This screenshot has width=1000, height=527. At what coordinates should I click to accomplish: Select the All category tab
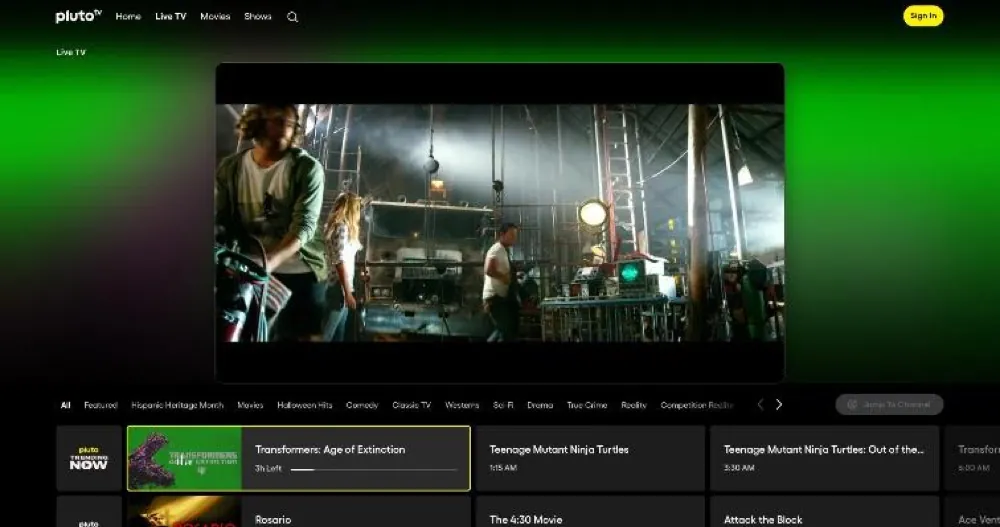point(66,405)
